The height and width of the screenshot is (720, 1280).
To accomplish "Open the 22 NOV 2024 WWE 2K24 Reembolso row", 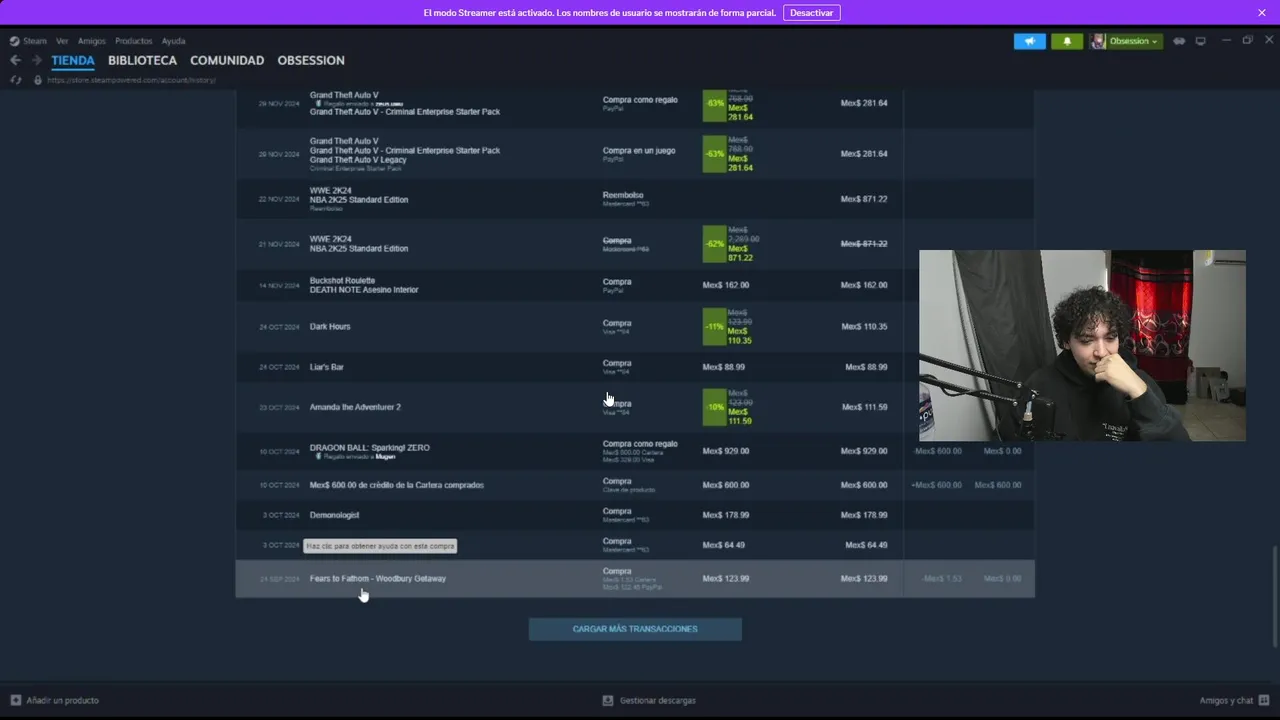I will coord(635,199).
